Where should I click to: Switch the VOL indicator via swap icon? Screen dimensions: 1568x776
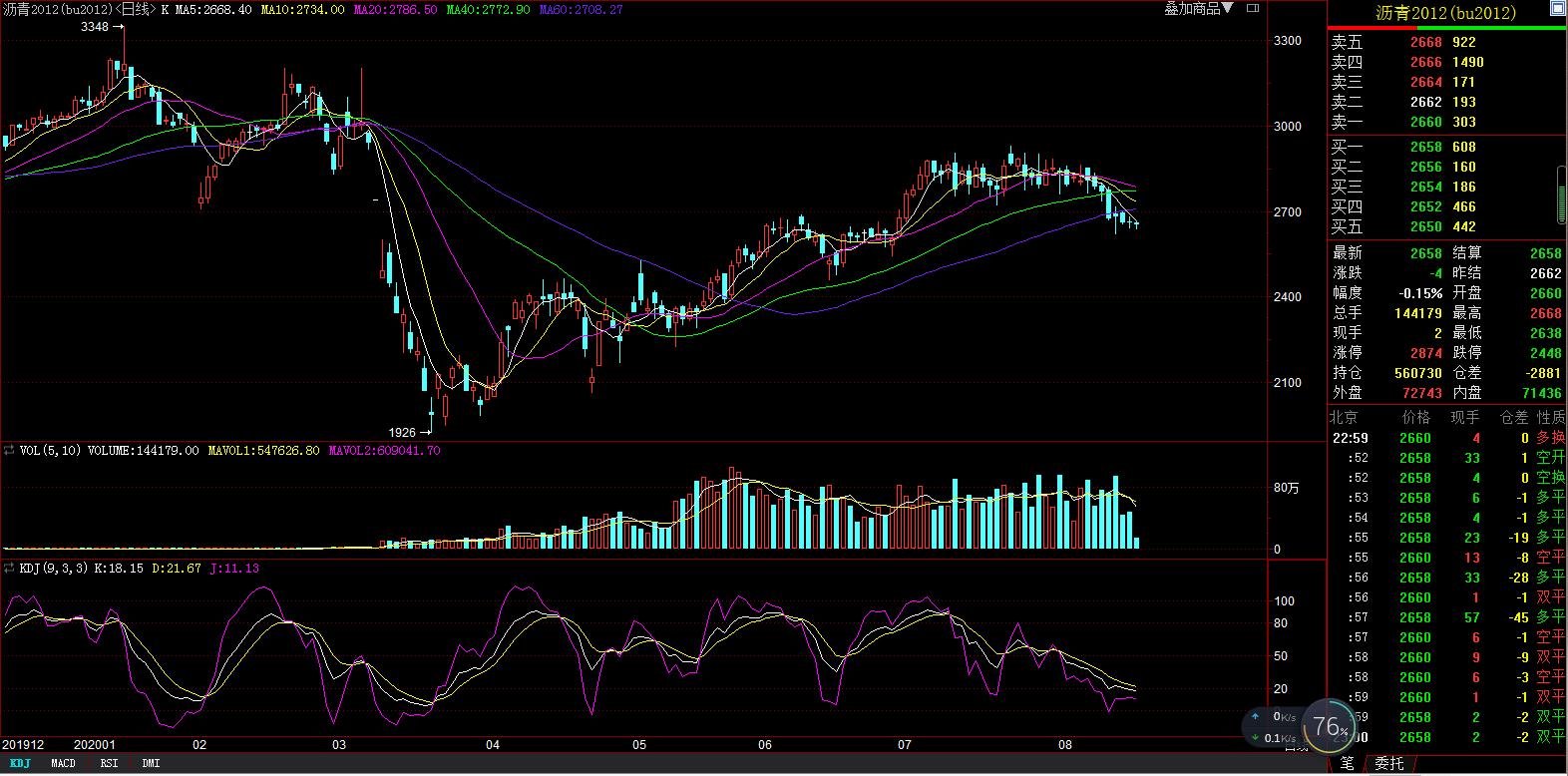(x=9, y=451)
